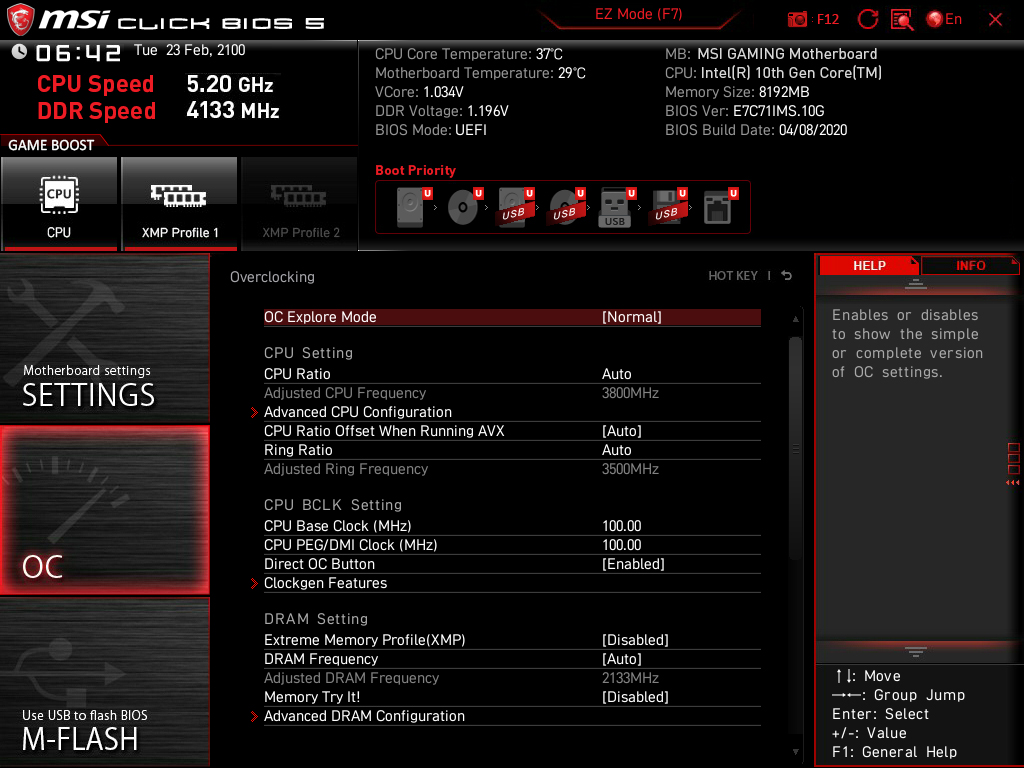Open the OC overclocking section
This screenshot has height=768, width=1024.
click(x=104, y=511)
